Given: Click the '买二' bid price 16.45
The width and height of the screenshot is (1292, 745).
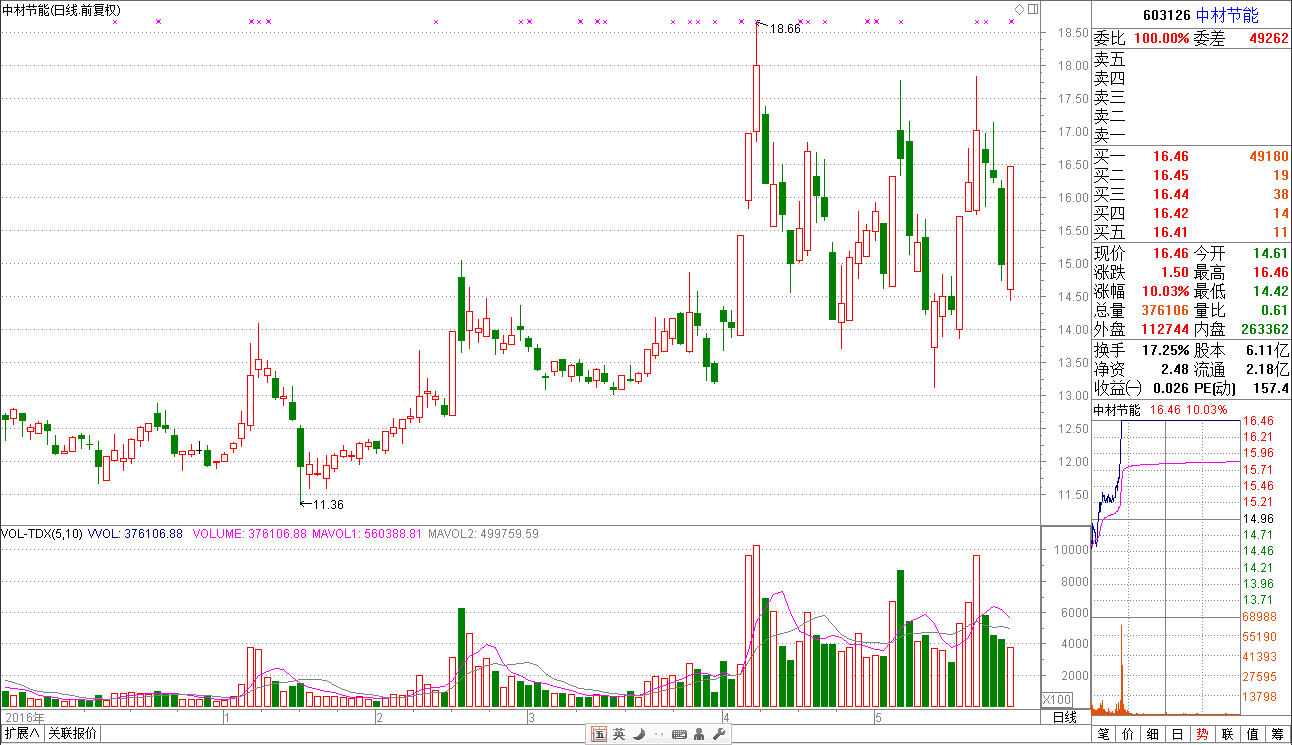Looking at the screenshot, I should pyautogui.click(x=1170, y=175).
